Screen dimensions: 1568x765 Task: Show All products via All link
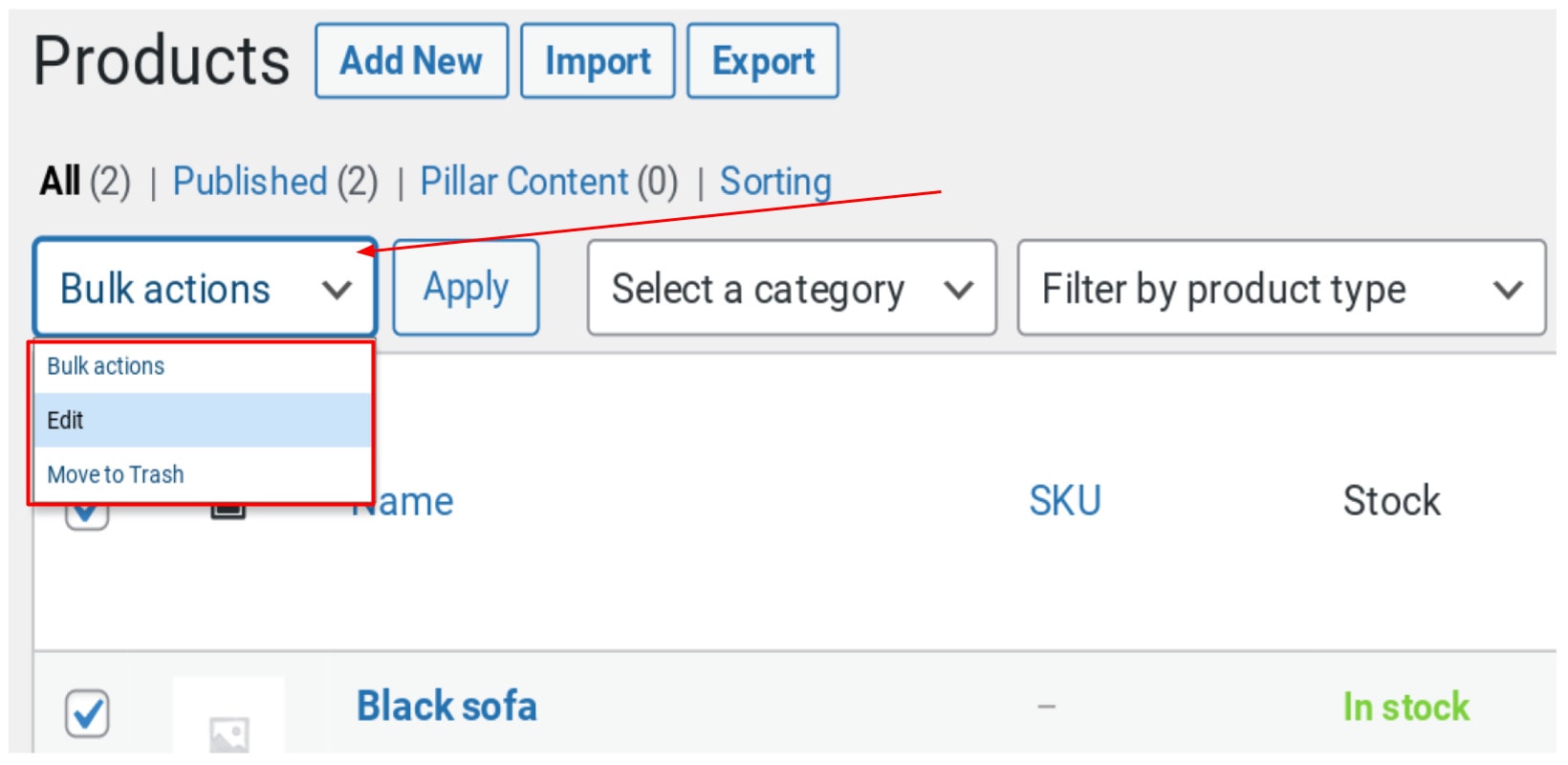click(x=59, y=181)
